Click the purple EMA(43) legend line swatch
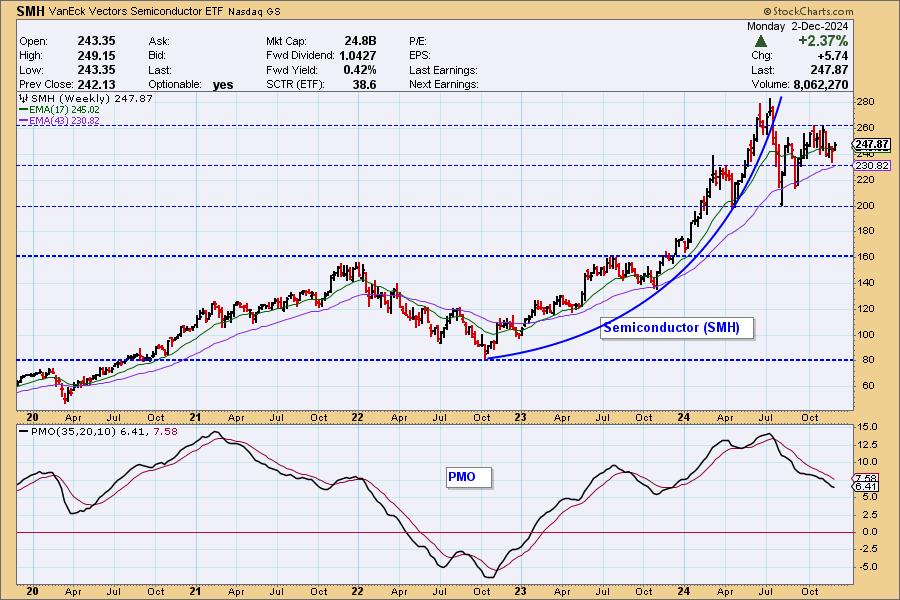900x600 pixels. (x=24, y=121)
